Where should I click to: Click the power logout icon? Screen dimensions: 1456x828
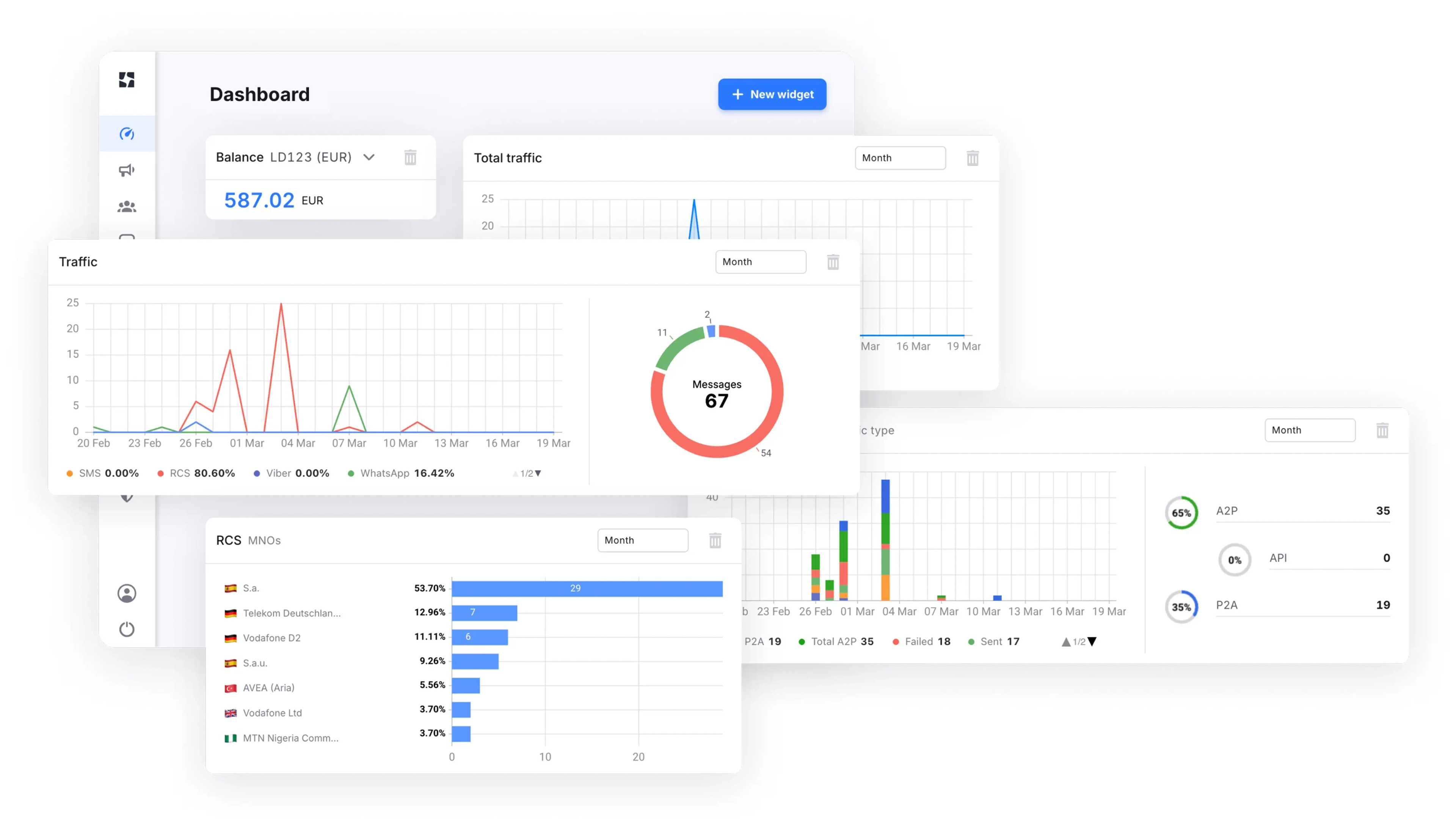[x=126, y=629]
